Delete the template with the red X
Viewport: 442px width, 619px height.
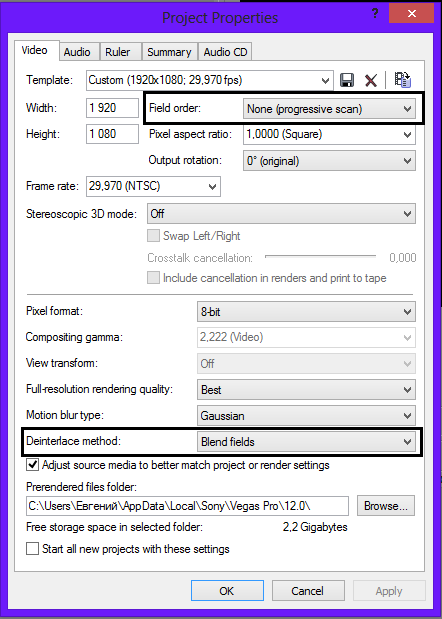tap(371, 81)
